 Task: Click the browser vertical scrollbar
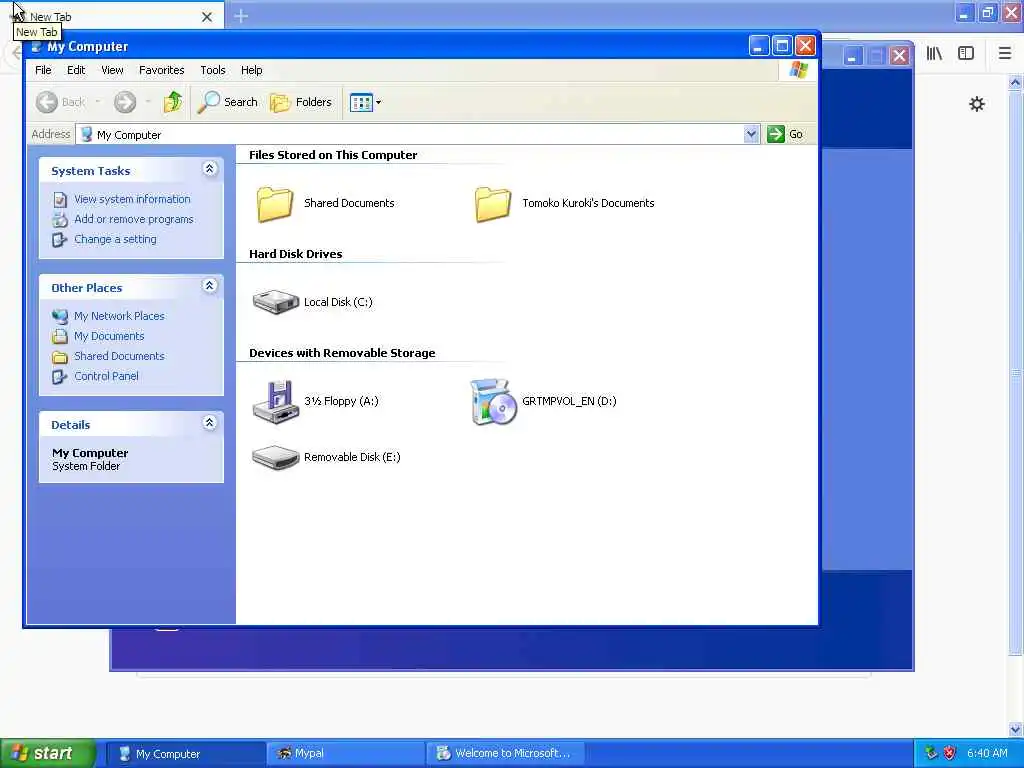[x=1015, y=372]
